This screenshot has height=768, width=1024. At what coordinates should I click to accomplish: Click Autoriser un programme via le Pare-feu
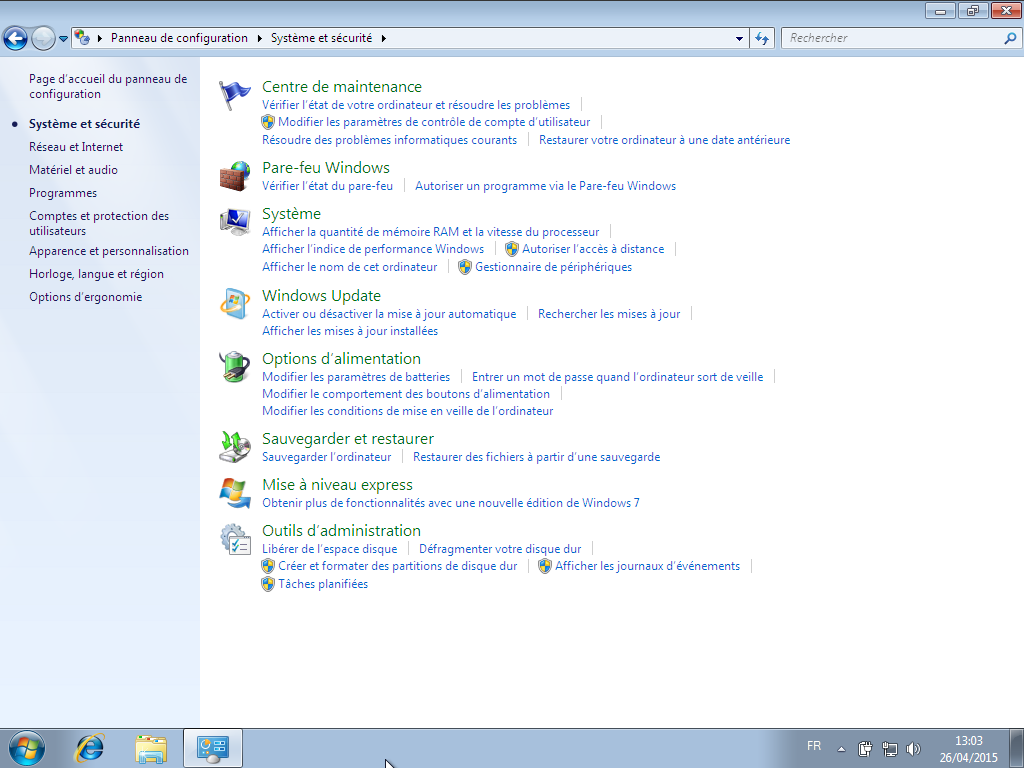click(545, 185)
